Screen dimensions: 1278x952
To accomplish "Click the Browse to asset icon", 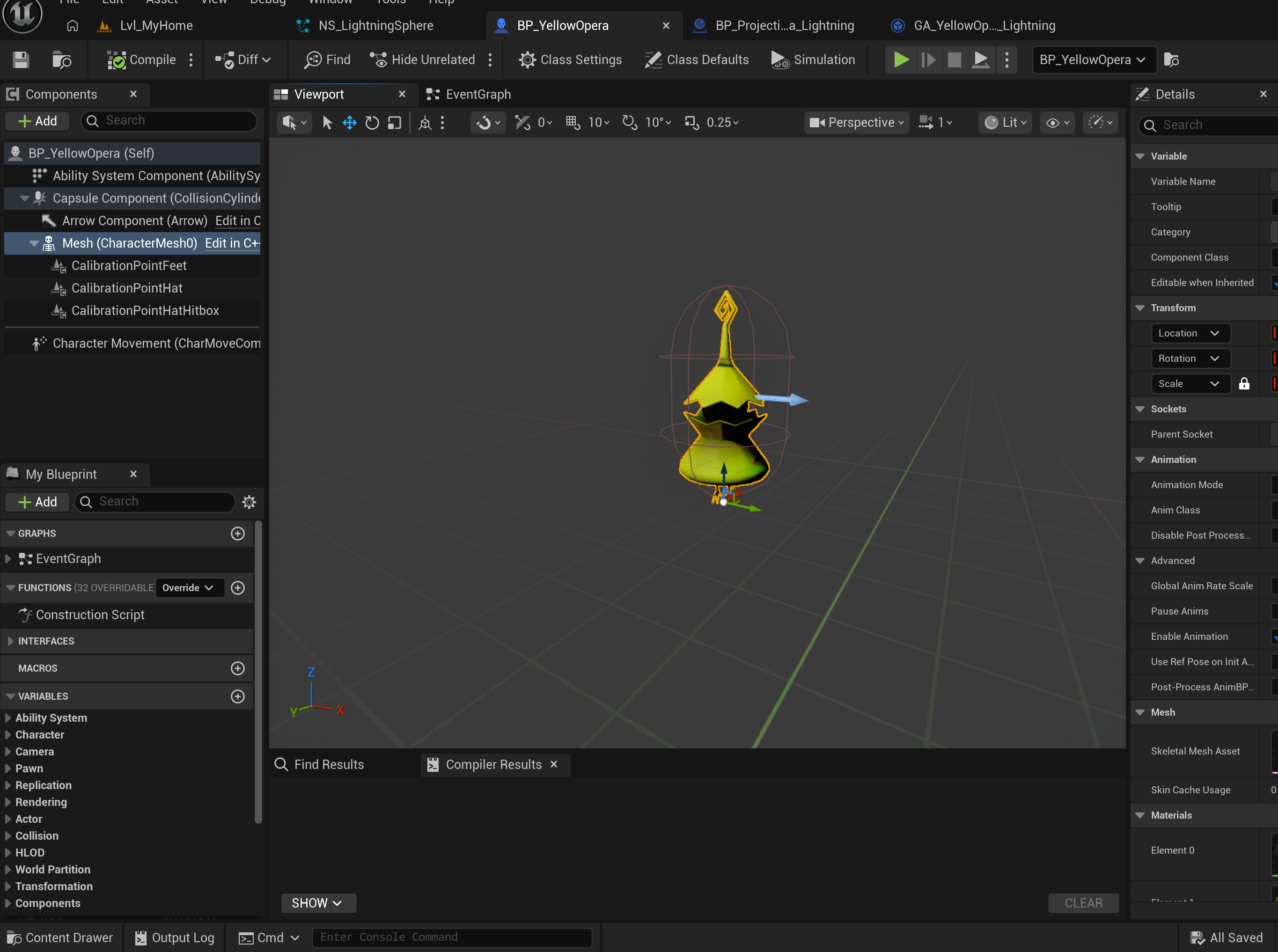I will (x=62, y=60).
